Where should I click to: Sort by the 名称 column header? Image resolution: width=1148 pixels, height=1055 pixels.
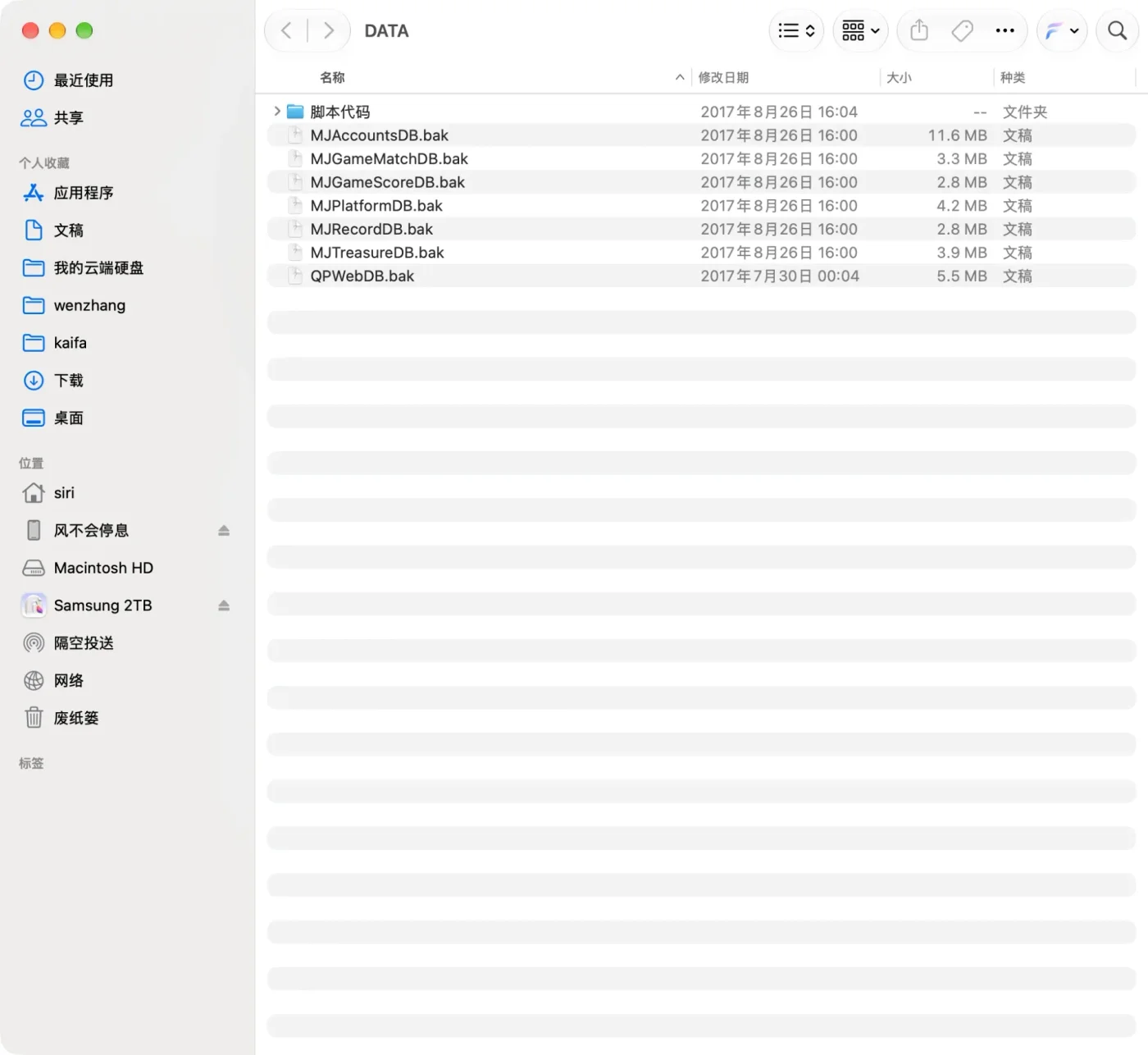(x=332, y=77)
